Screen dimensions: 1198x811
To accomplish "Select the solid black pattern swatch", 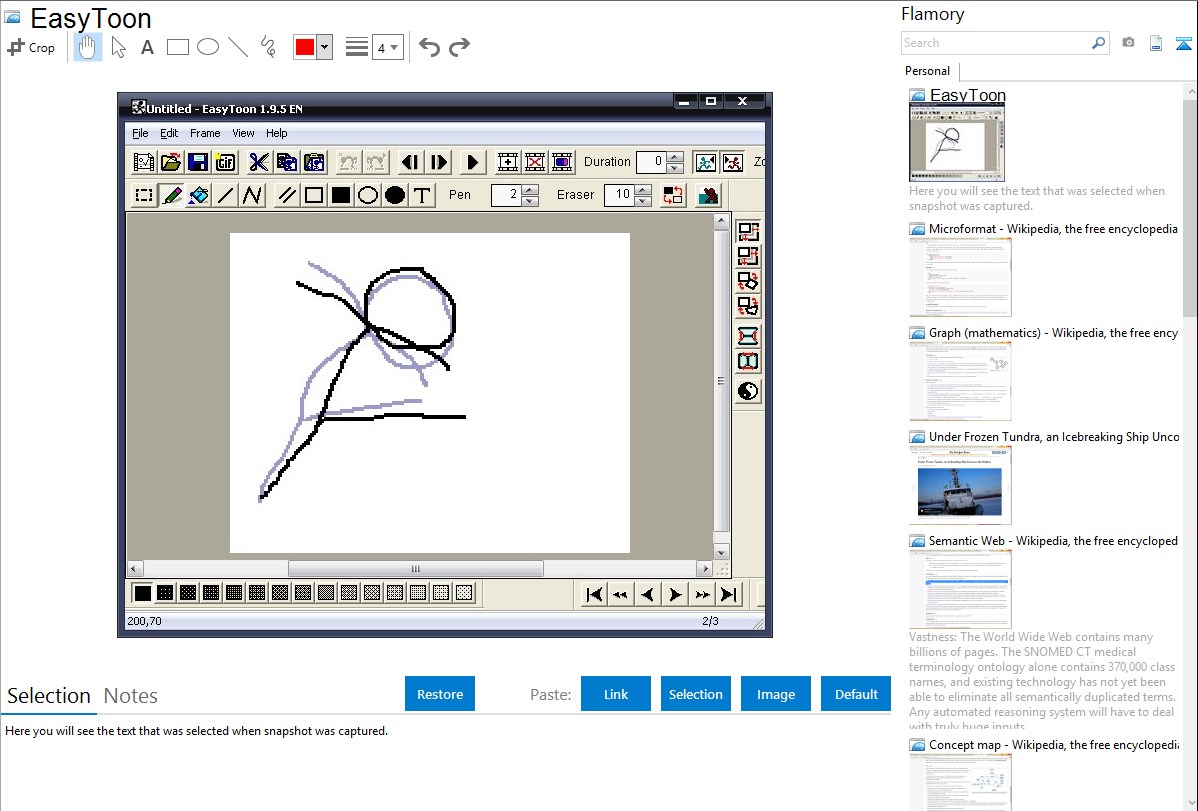I will pos(143,592).
